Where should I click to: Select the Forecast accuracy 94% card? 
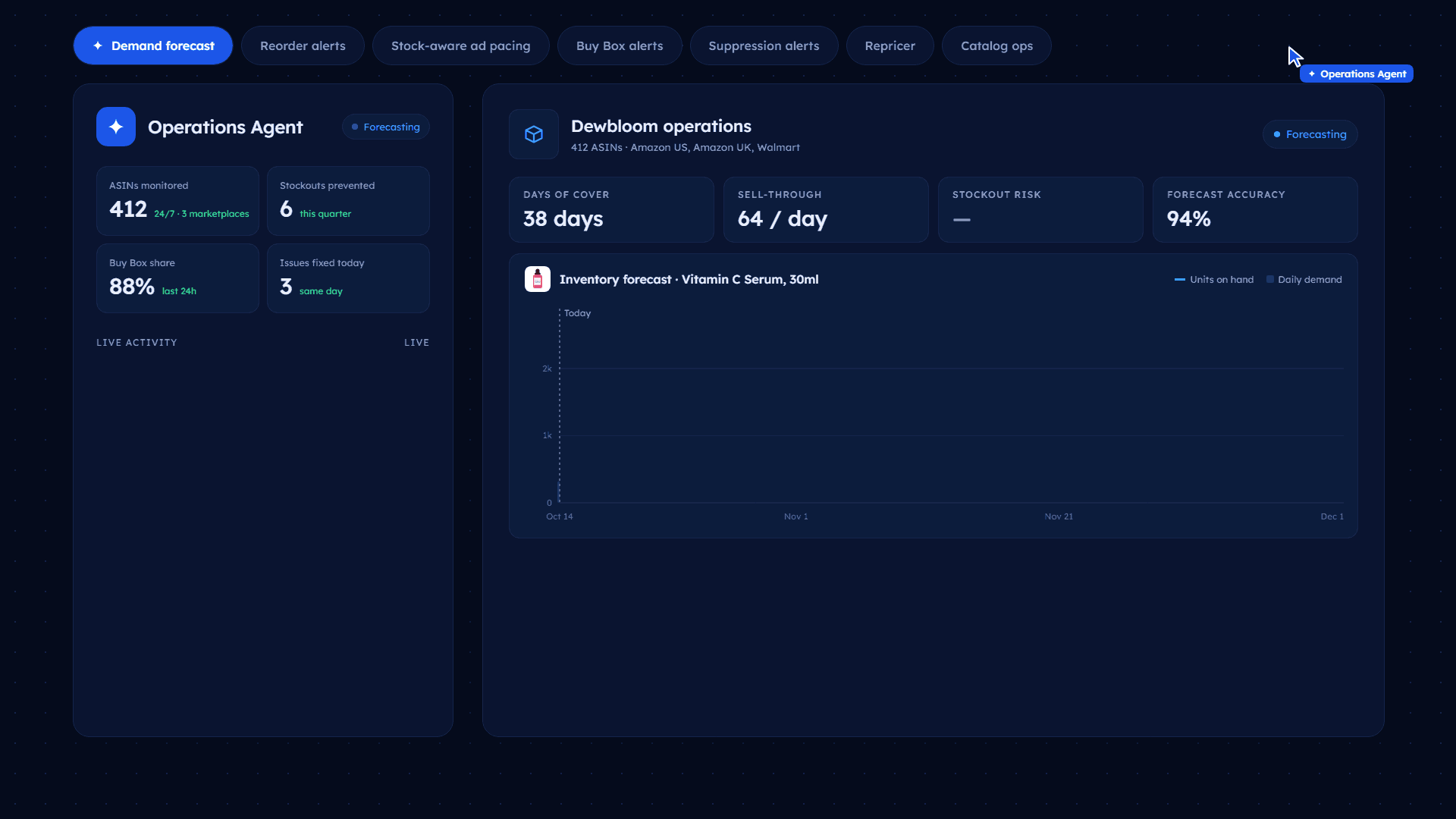pos(1255,209)
